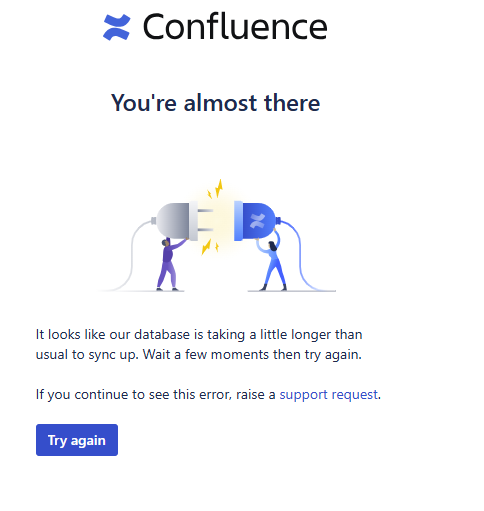The image size is (484, 511).
Task: Click the Try again button
Action: pos(77,440)
